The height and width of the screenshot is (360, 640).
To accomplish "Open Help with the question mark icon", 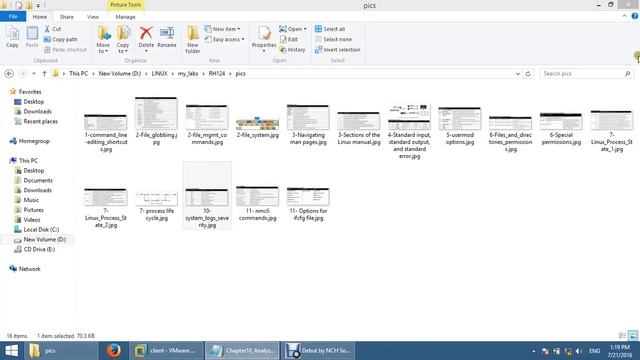I will [x=635, y=16].
